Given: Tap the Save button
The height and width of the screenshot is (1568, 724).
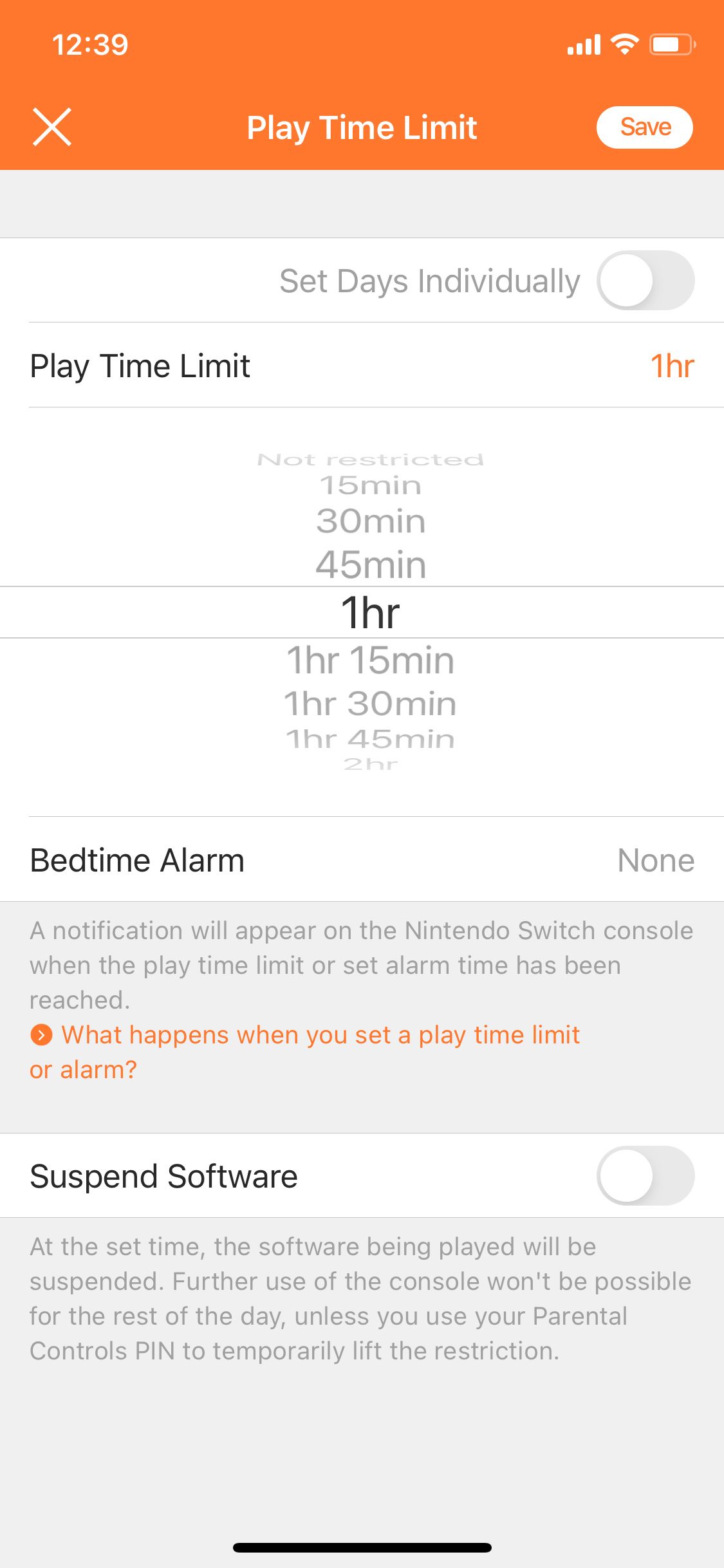Looking at the screenshot, I should [644, 127].
